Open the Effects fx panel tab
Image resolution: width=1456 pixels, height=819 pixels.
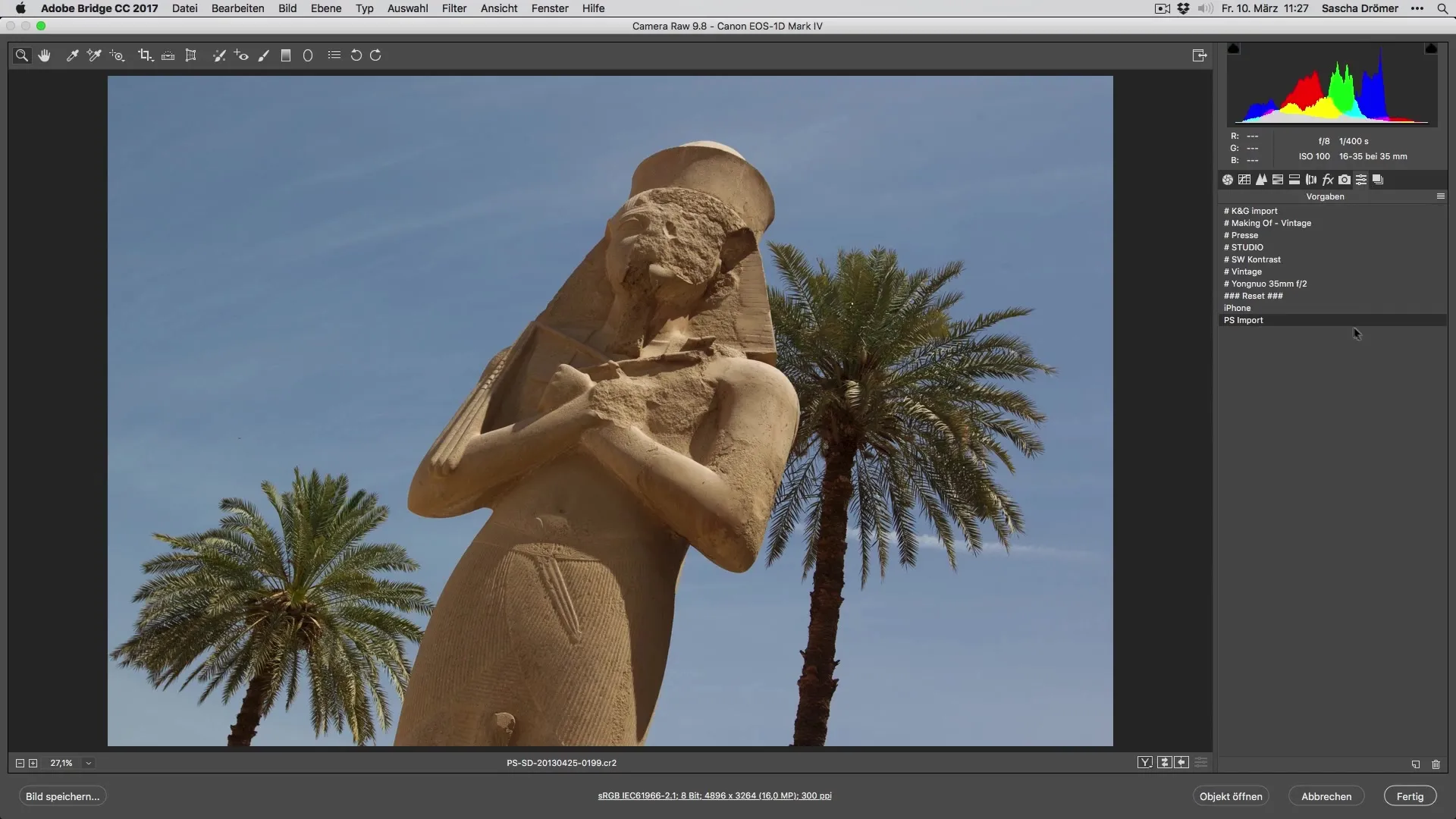coord(1328,180)
